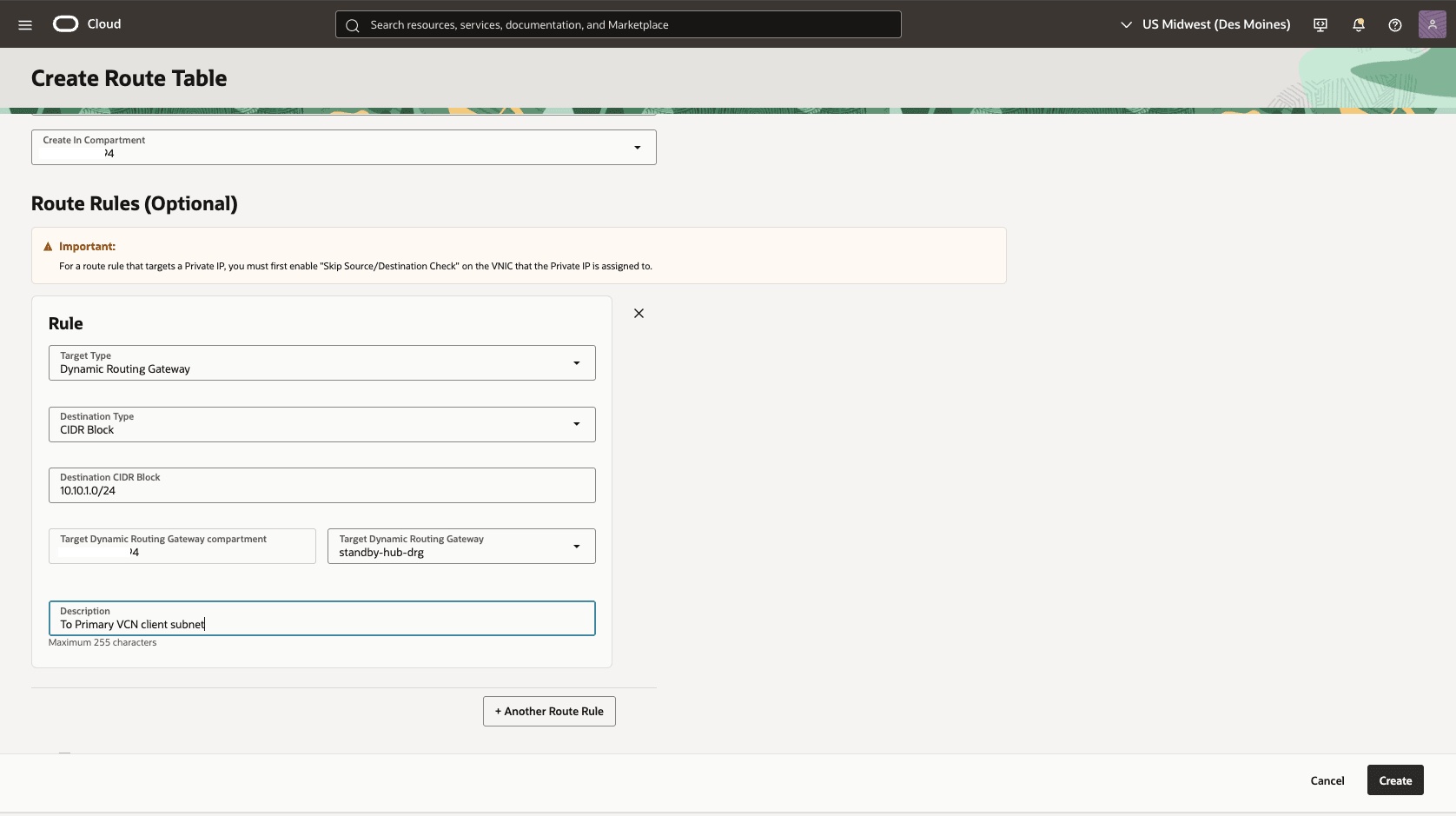This screenshot has height=816, width=1456.
Task: Open the Target Type dropdown
Action: [577, 362]
